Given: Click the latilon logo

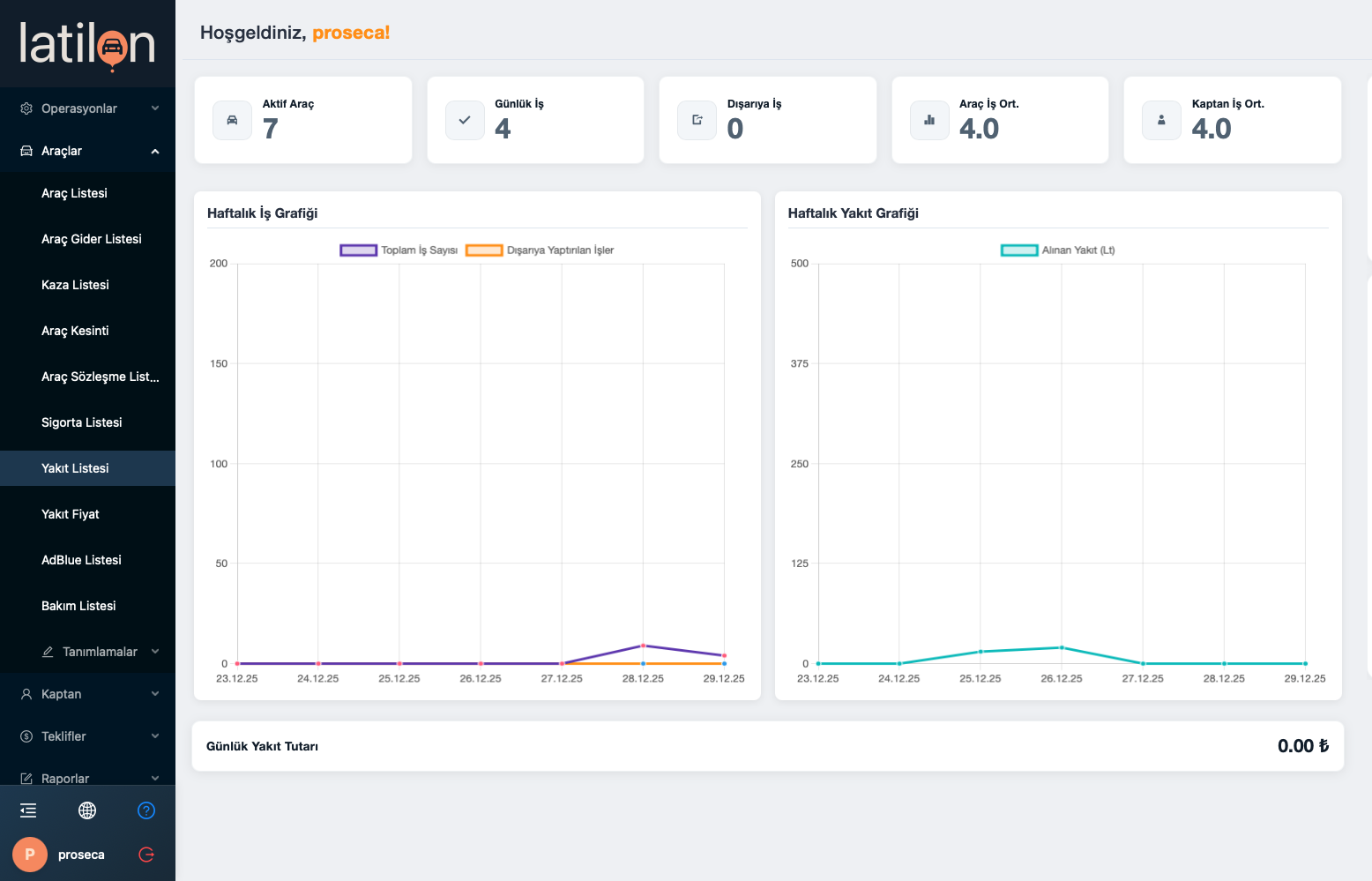Looking at the screenshot, I should pos(87,44).
